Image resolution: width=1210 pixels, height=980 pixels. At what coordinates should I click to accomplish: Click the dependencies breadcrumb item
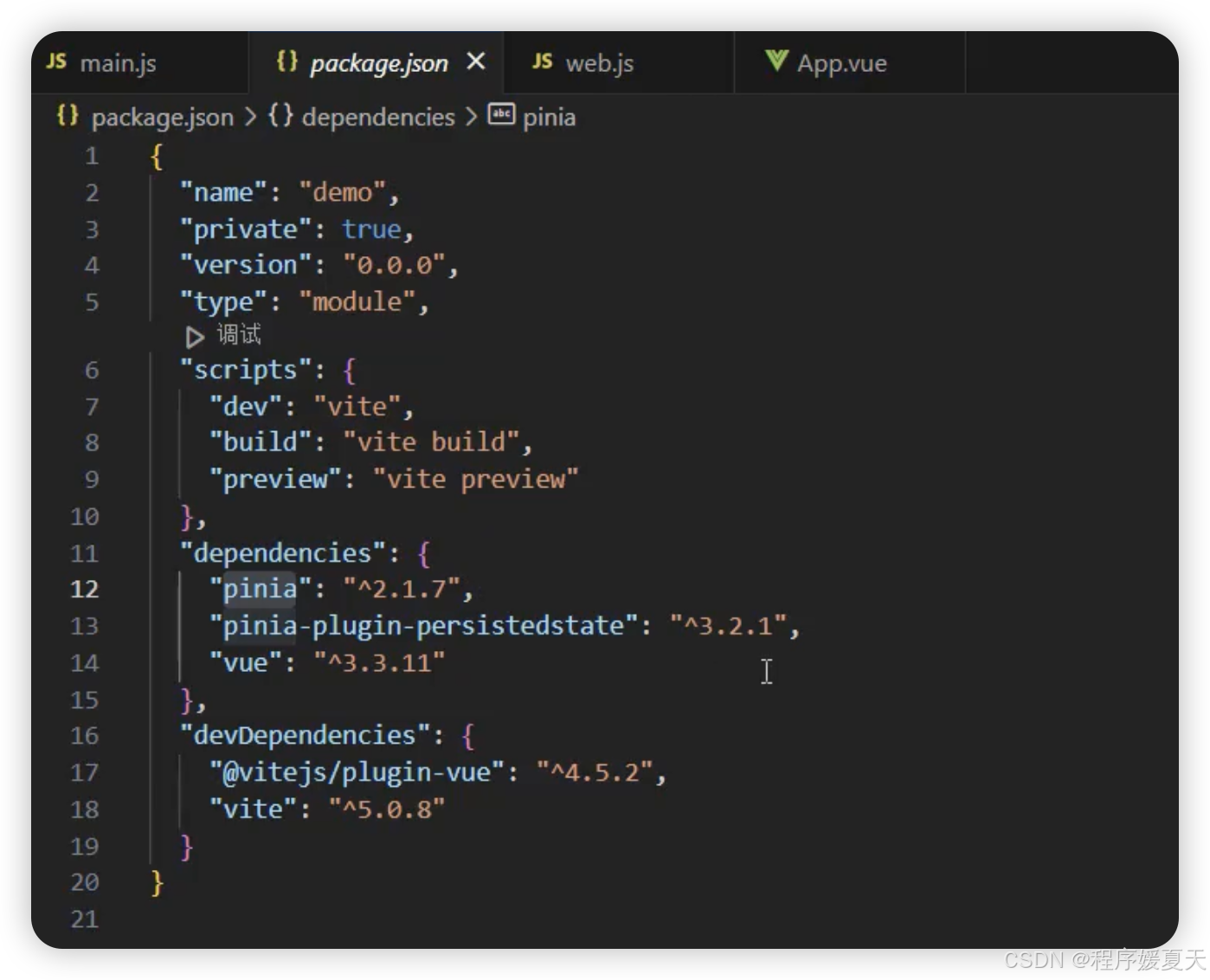378,117
